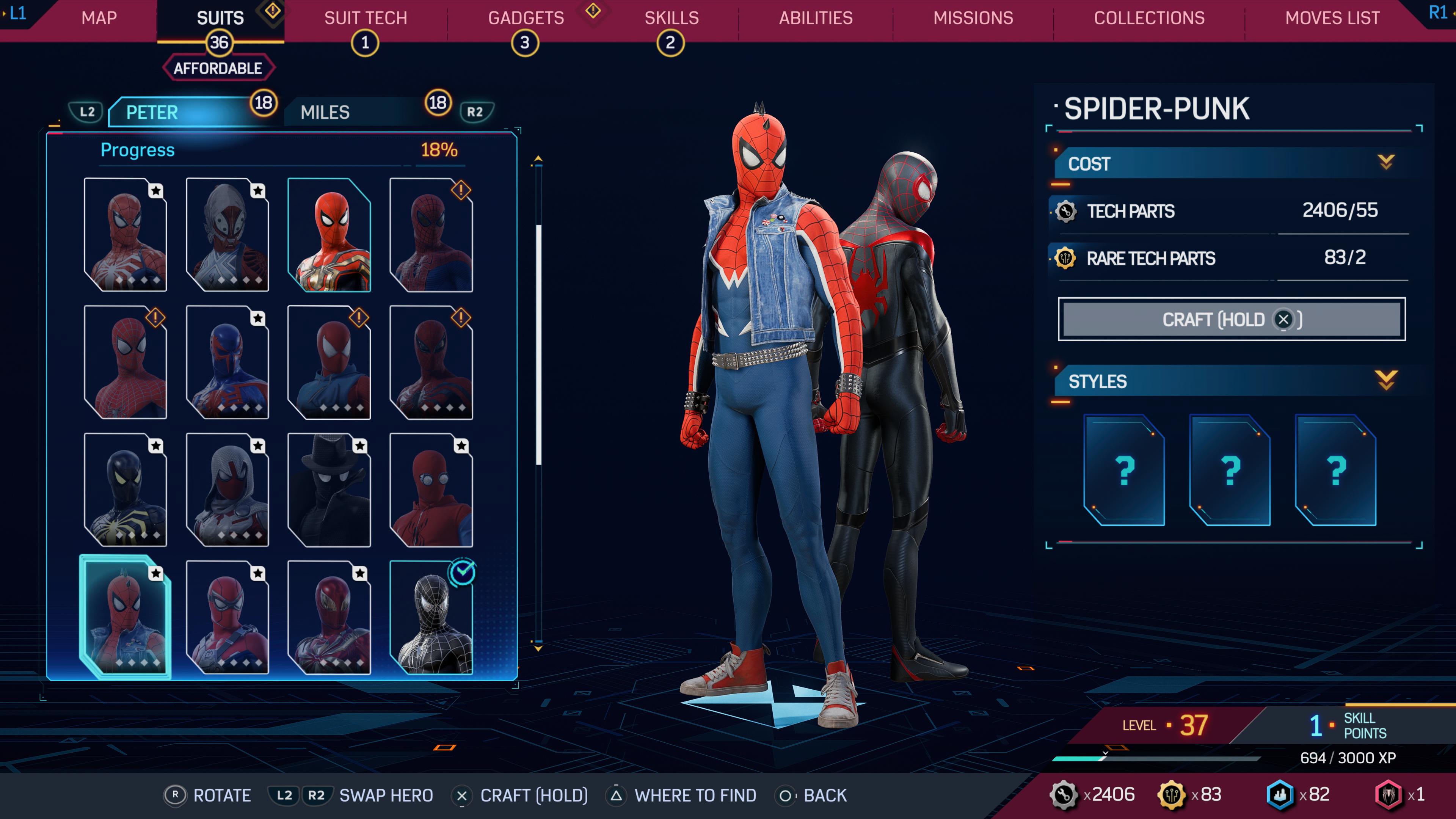This screenshot has width=1456, height=819.
Task: Open the MOVES LIST tab
Action: tap(1332, 18)
